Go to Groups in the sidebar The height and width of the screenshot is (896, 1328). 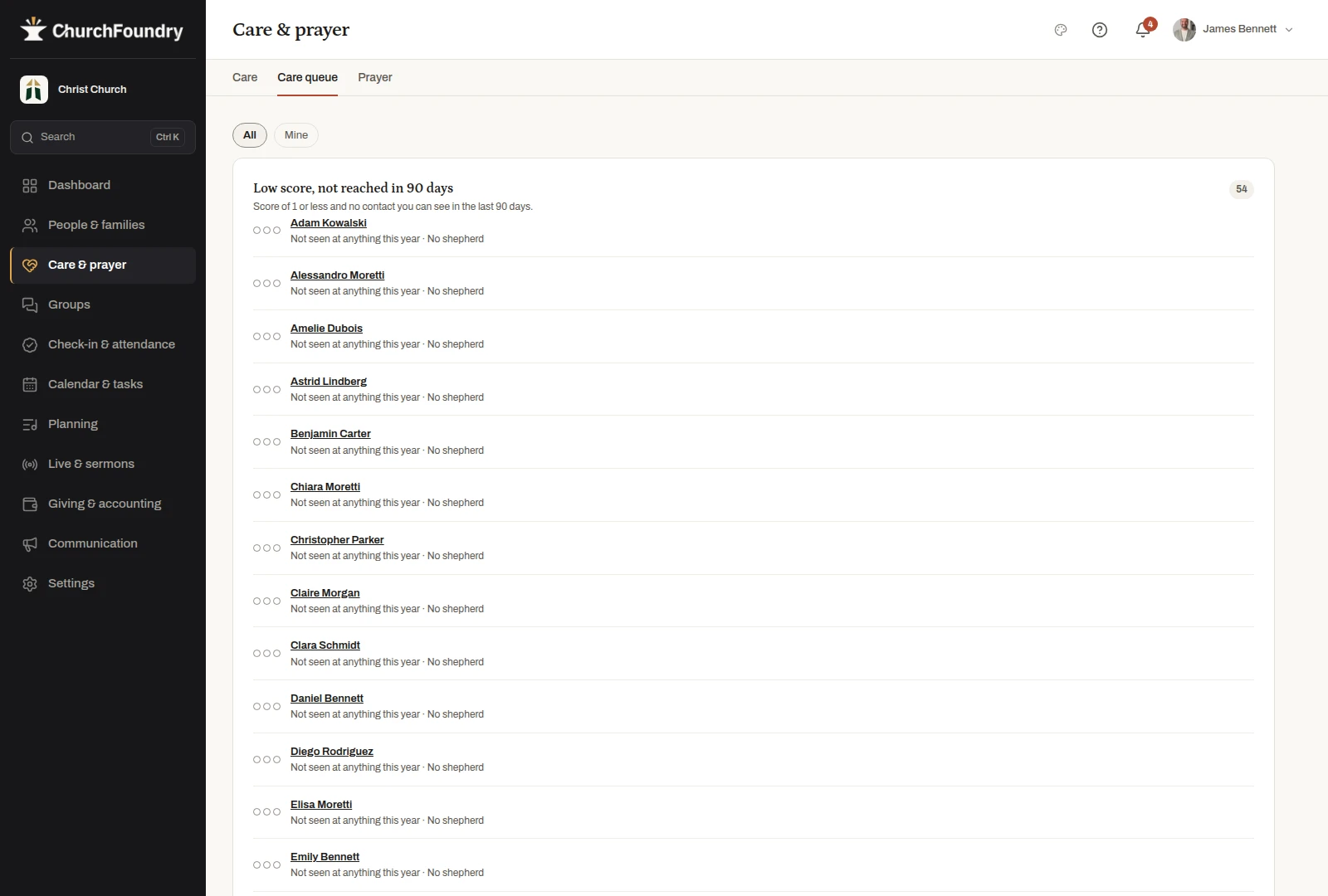pyautogui.click(x=103, y=304)
